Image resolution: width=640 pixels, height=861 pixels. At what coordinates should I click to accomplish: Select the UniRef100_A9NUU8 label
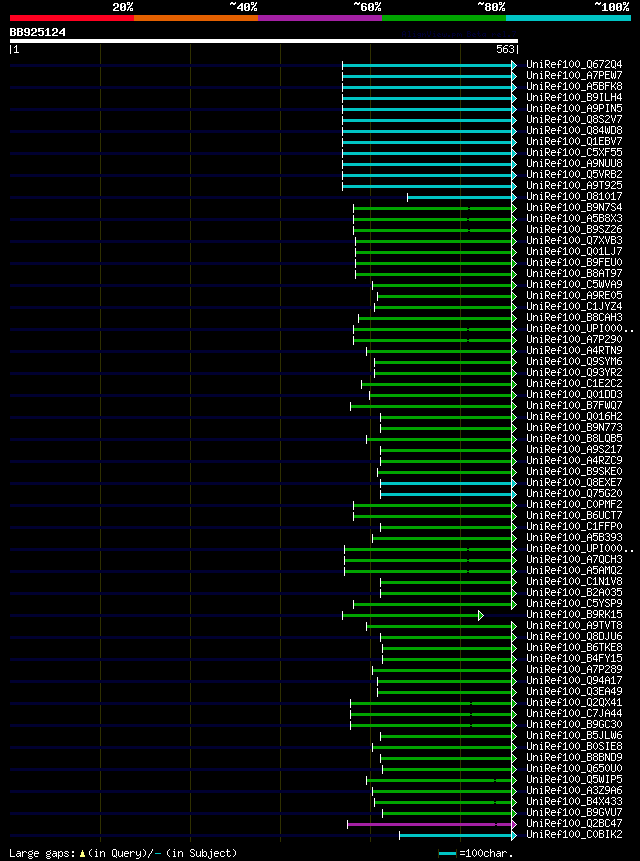574,164
